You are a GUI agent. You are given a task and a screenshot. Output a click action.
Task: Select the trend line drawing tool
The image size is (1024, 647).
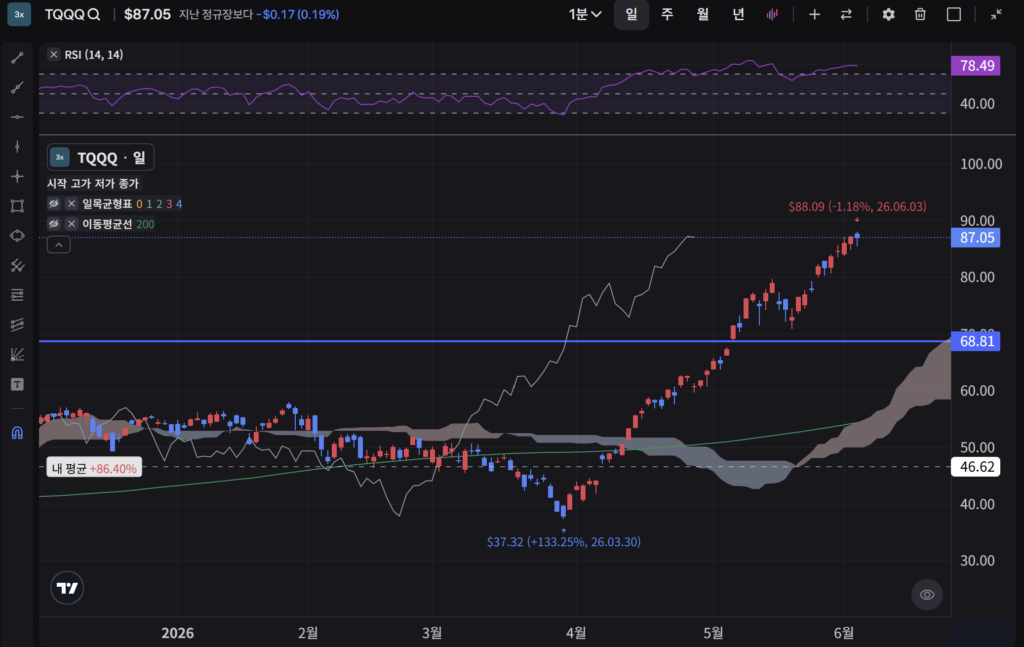click(x=18, y=58)
